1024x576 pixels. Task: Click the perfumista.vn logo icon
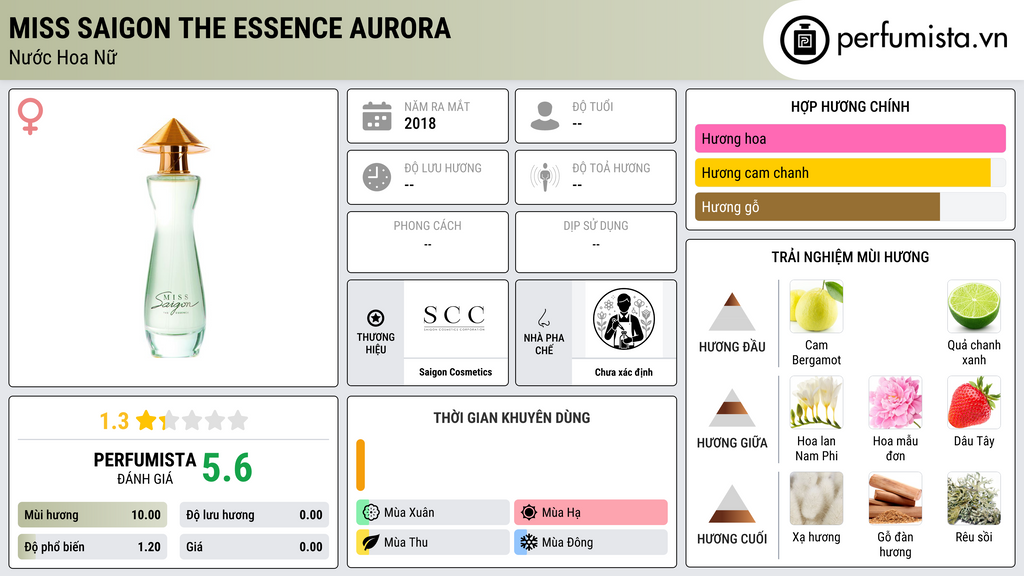804,40
